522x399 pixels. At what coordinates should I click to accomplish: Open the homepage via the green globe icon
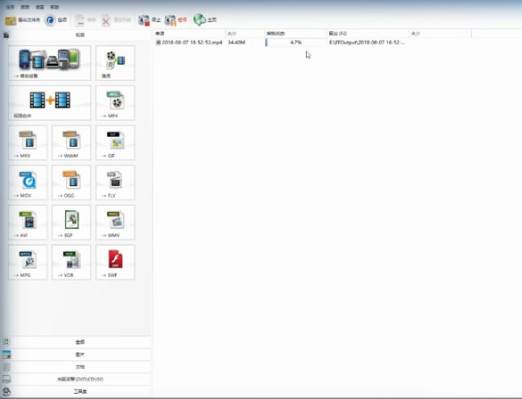[x=205, y=20]
